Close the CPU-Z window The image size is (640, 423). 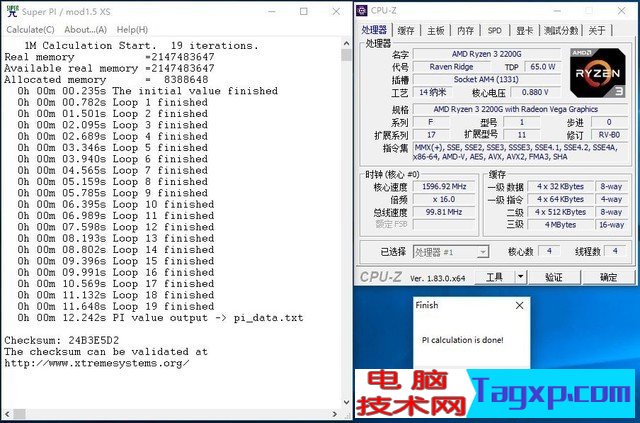[621, 11]
